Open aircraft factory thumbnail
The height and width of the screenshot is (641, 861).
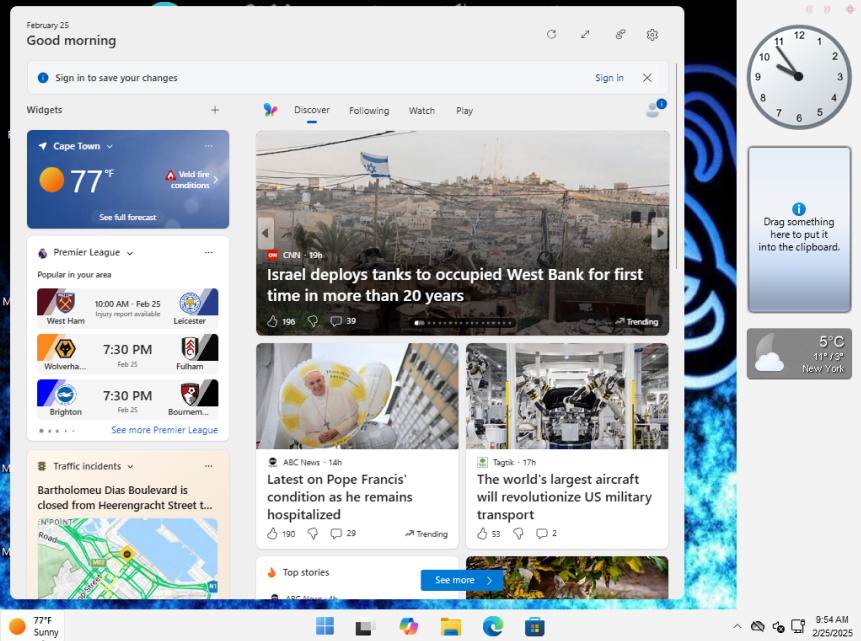pyautogui.click(x=567, y=396)
